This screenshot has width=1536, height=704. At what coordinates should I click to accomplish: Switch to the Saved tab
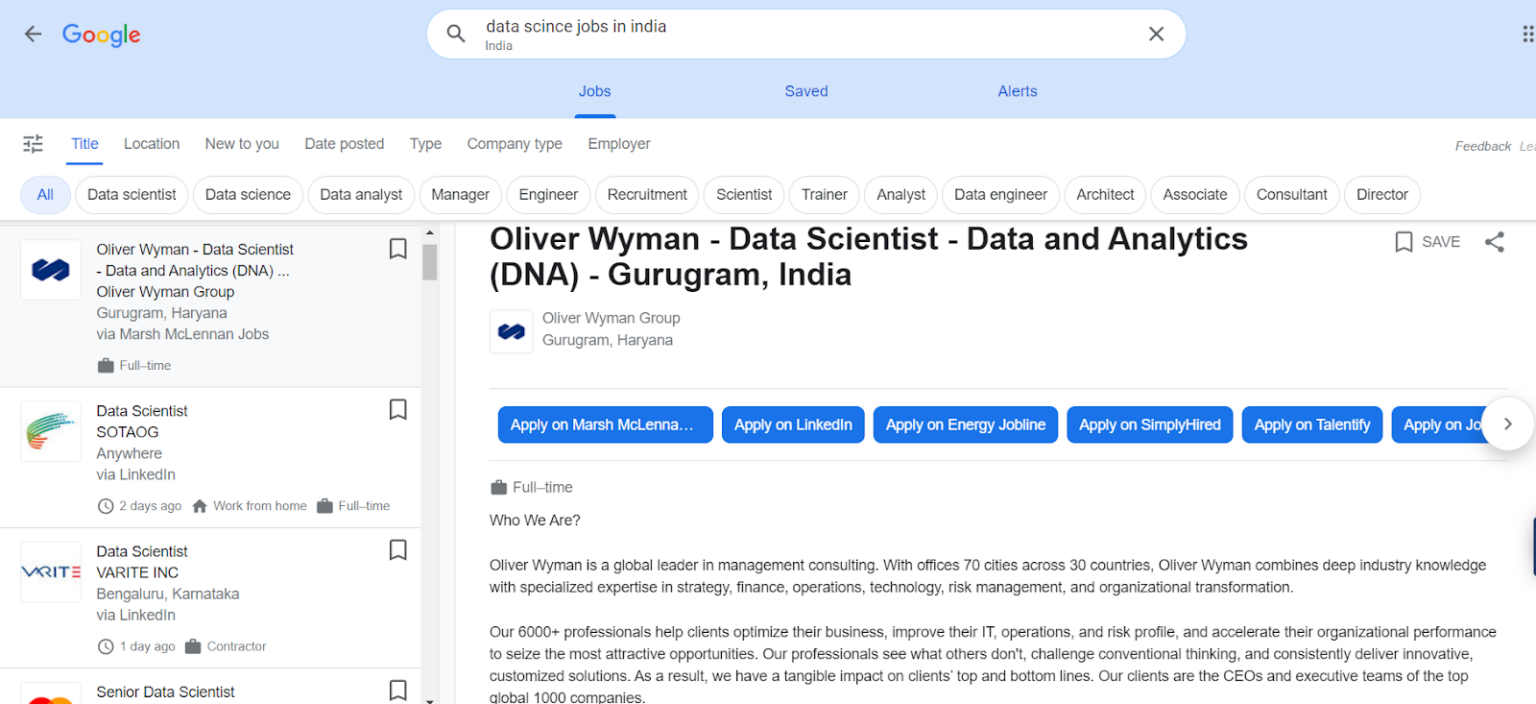click(x=806, y=91)
